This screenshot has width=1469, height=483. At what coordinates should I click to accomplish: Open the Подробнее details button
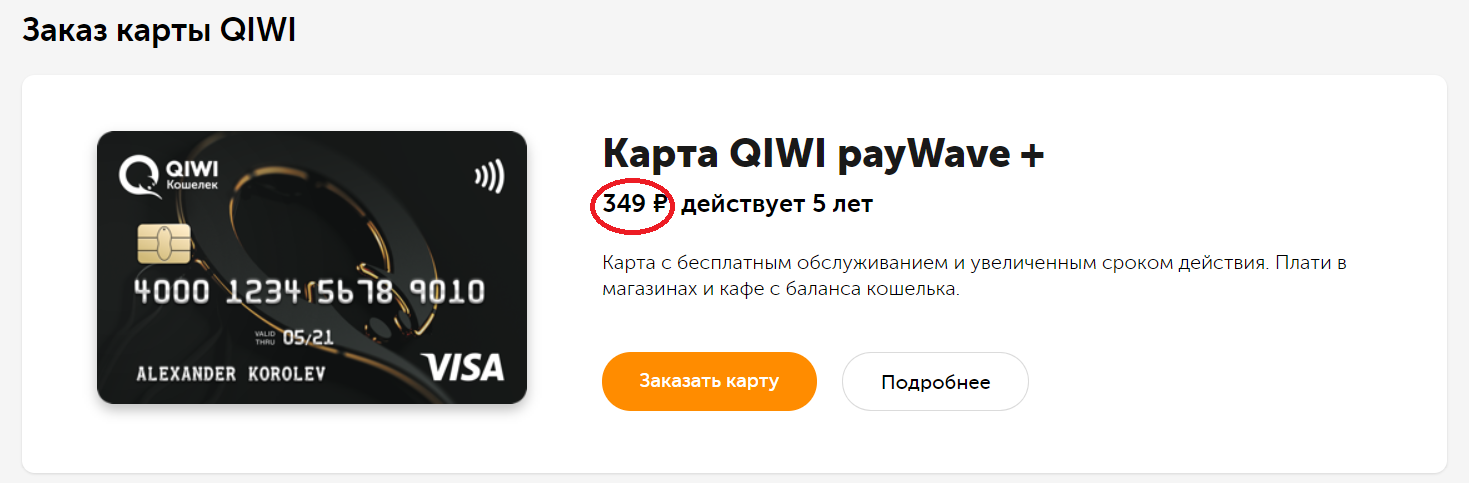click(x=935, y=382)
